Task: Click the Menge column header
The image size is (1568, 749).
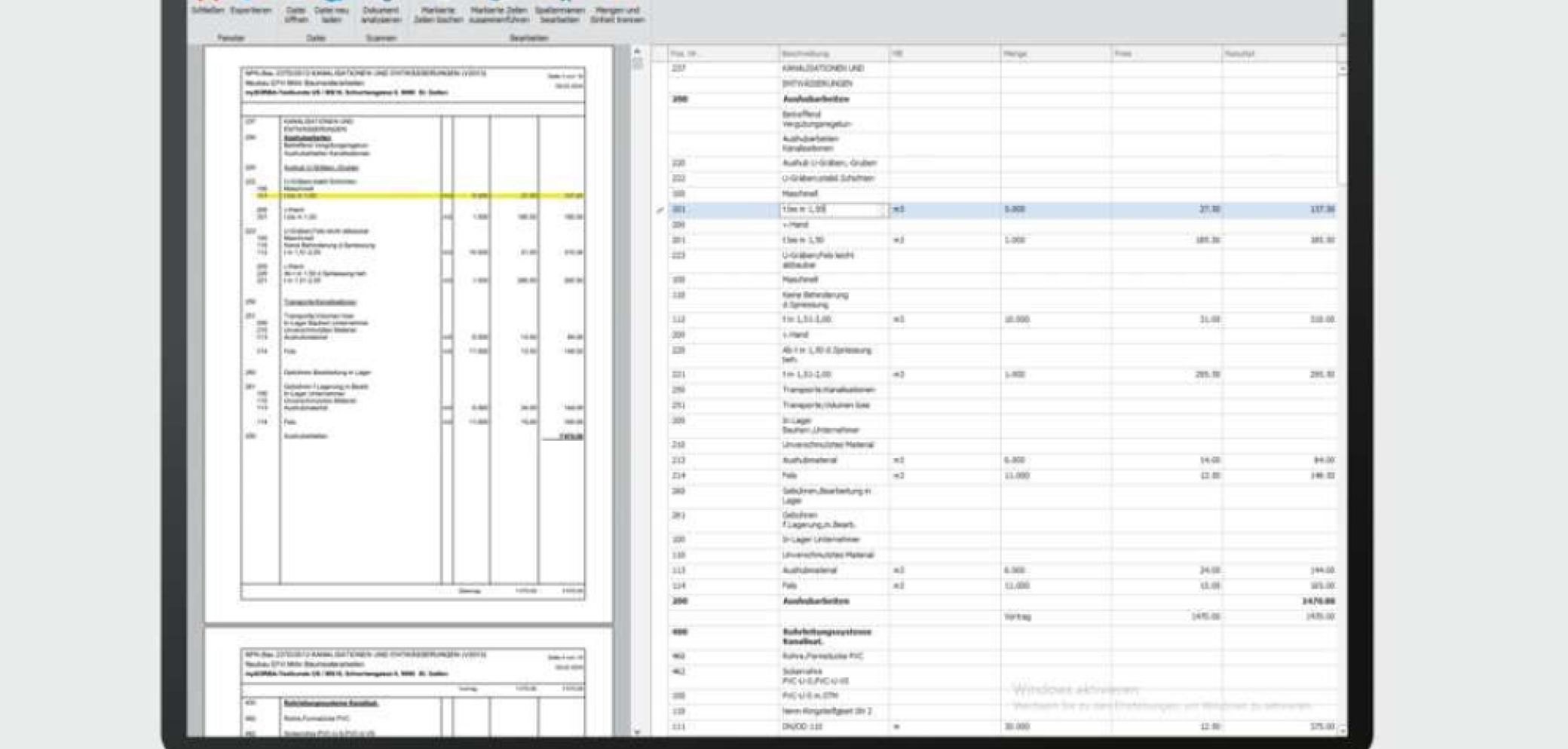Action: tap(1055, 53)
